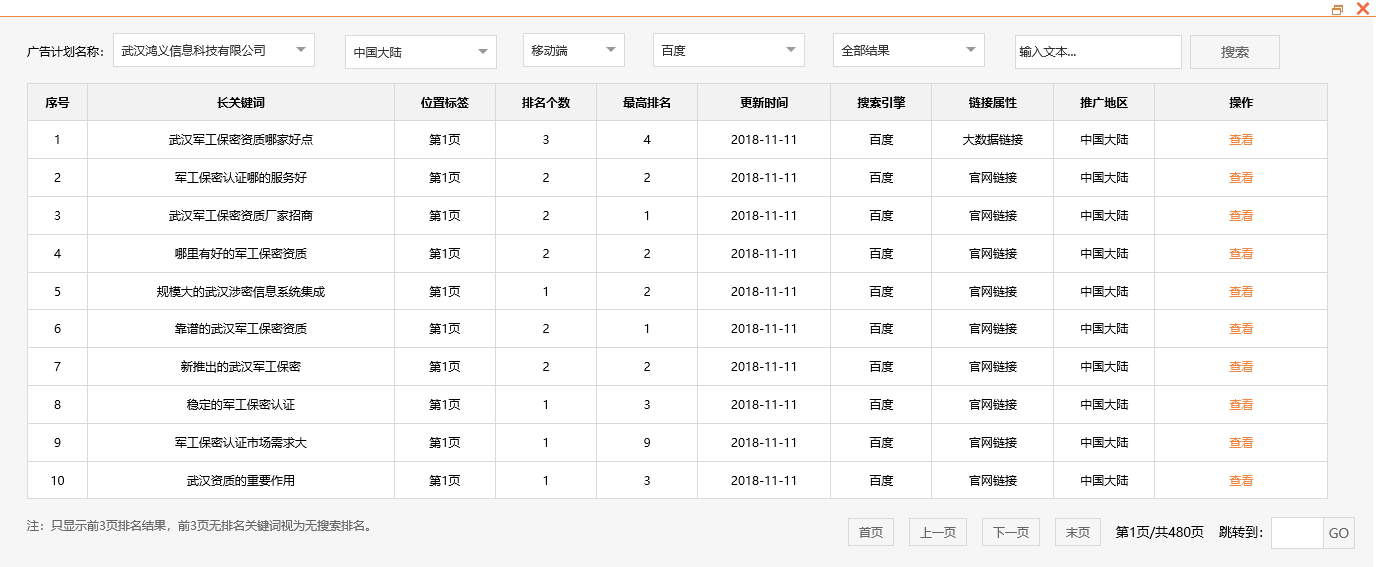Click the 长关键词 column header
The image size is (1376, 567).
(x=241, y=102)
